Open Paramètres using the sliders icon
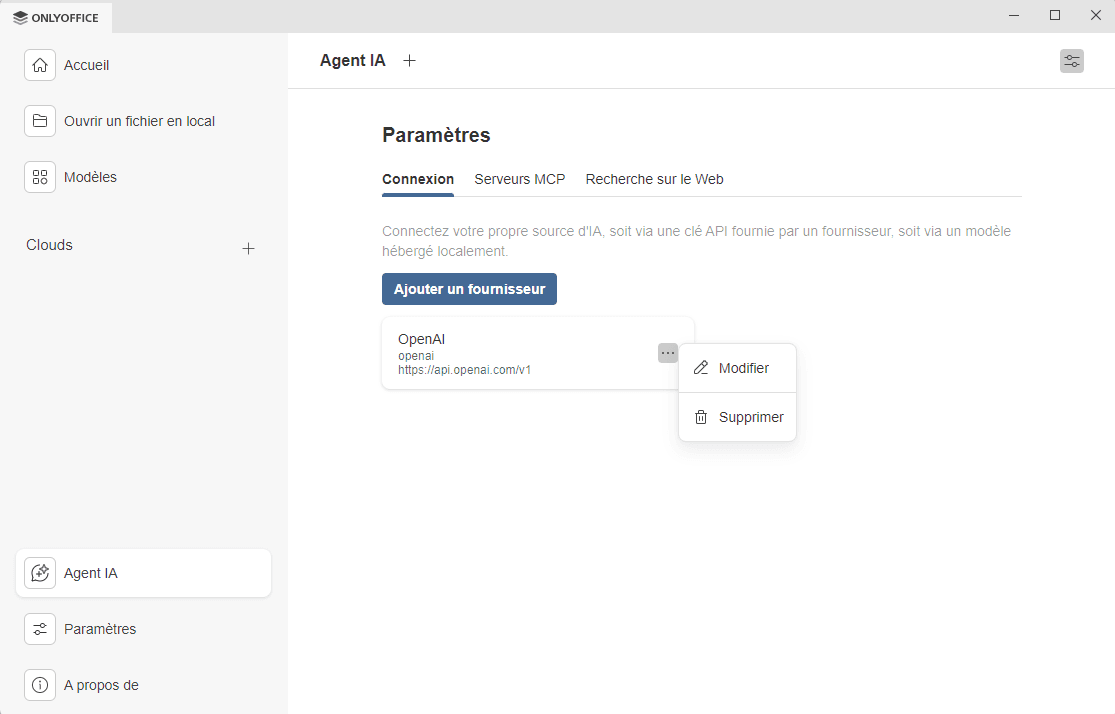 (40, 628)
